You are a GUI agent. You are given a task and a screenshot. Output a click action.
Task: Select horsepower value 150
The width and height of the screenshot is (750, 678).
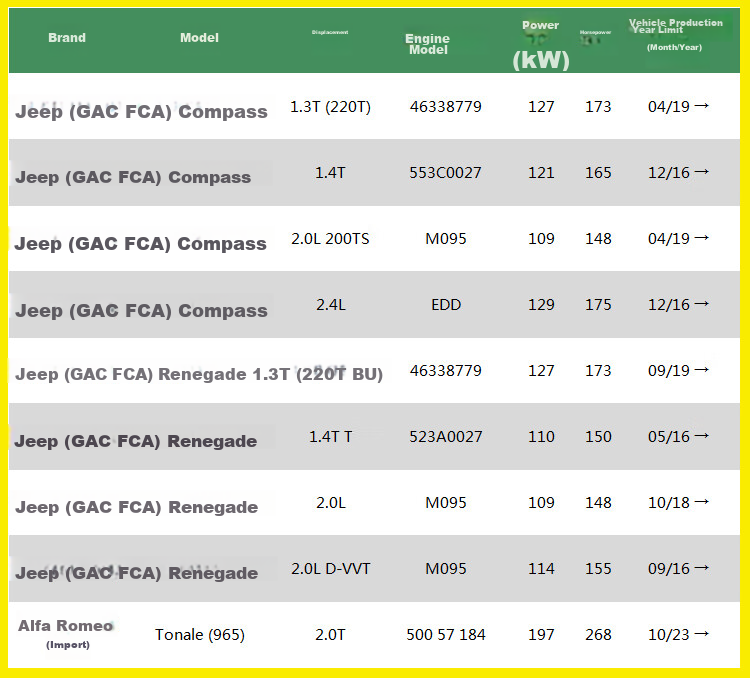(598, 436)
